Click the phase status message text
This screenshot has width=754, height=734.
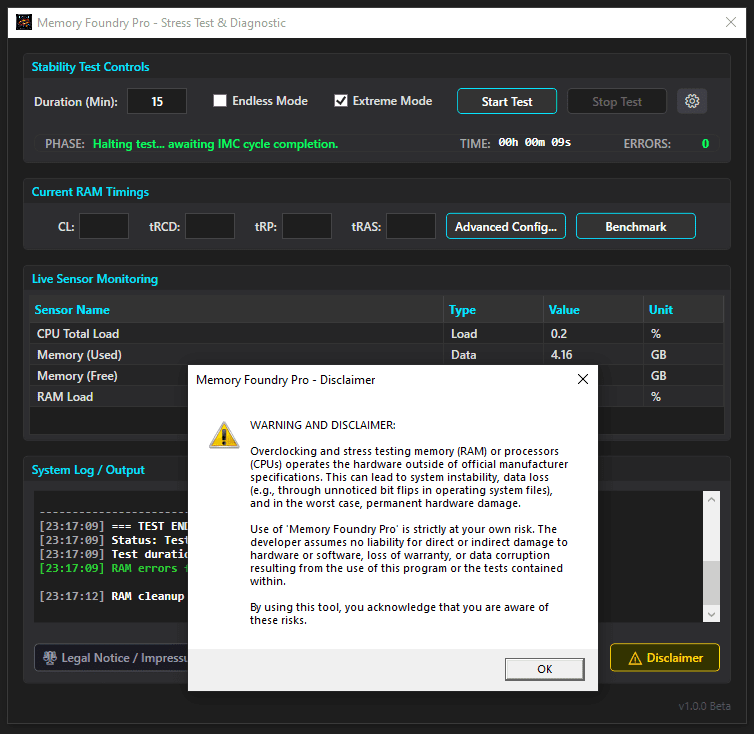click(x=215, y=144)
